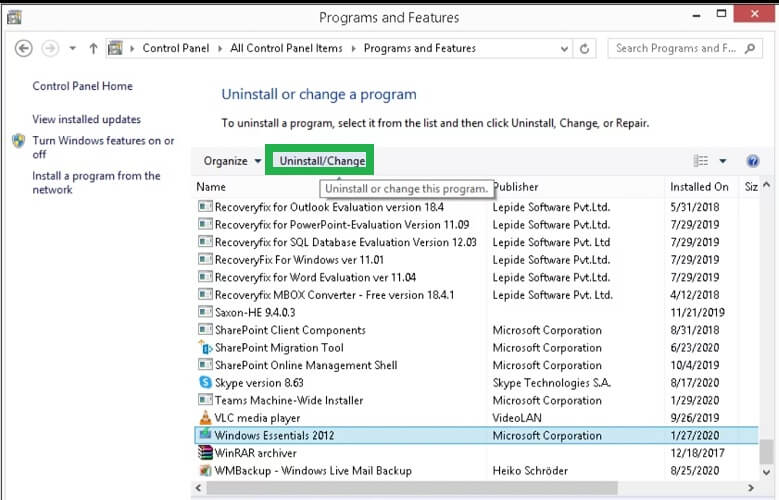Click the WinRAR archiver icon
Viewport: 779px width, 500px height.
coord(205,452)
